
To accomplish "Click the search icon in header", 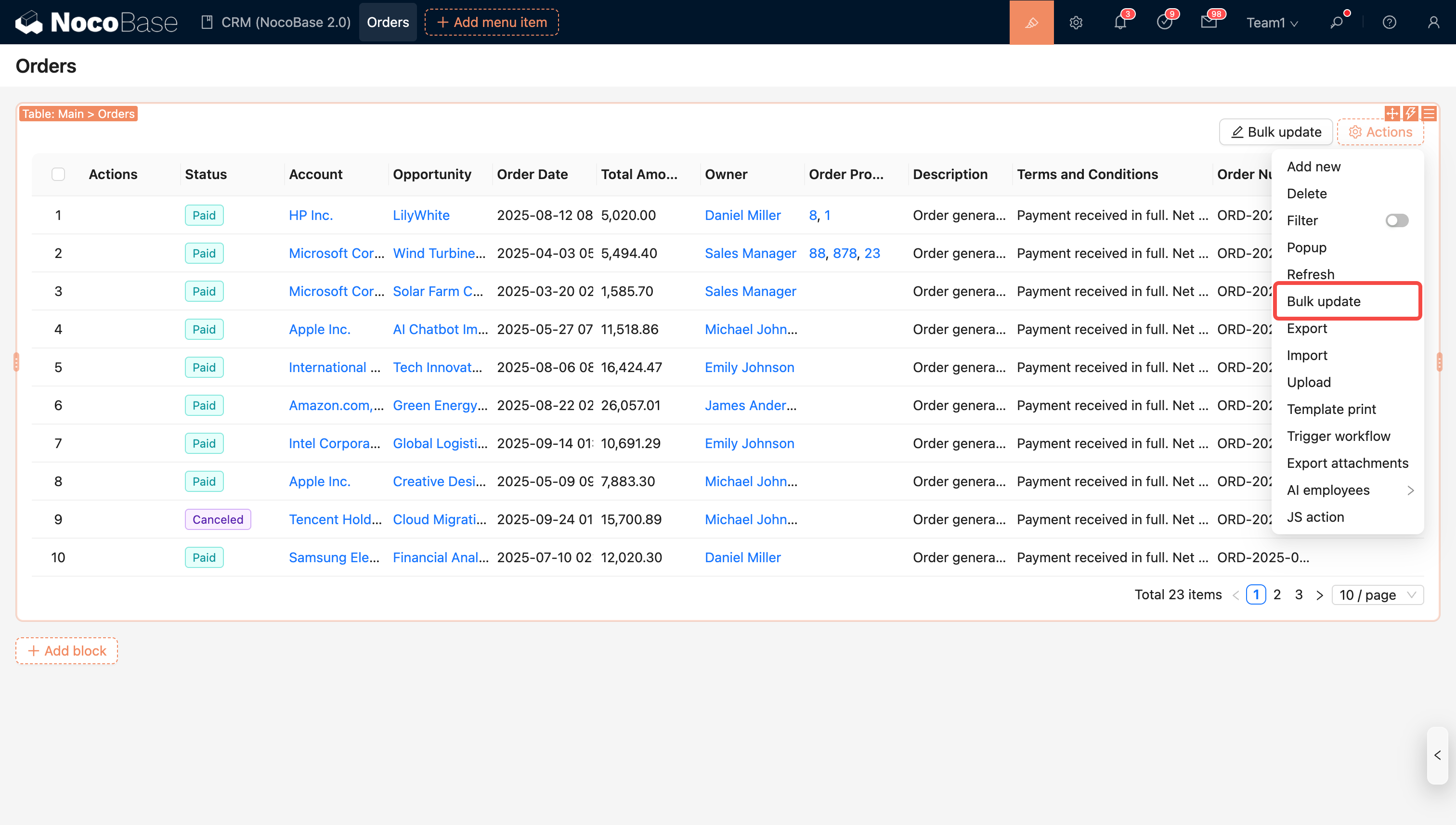I will [x=1337, y=22].
